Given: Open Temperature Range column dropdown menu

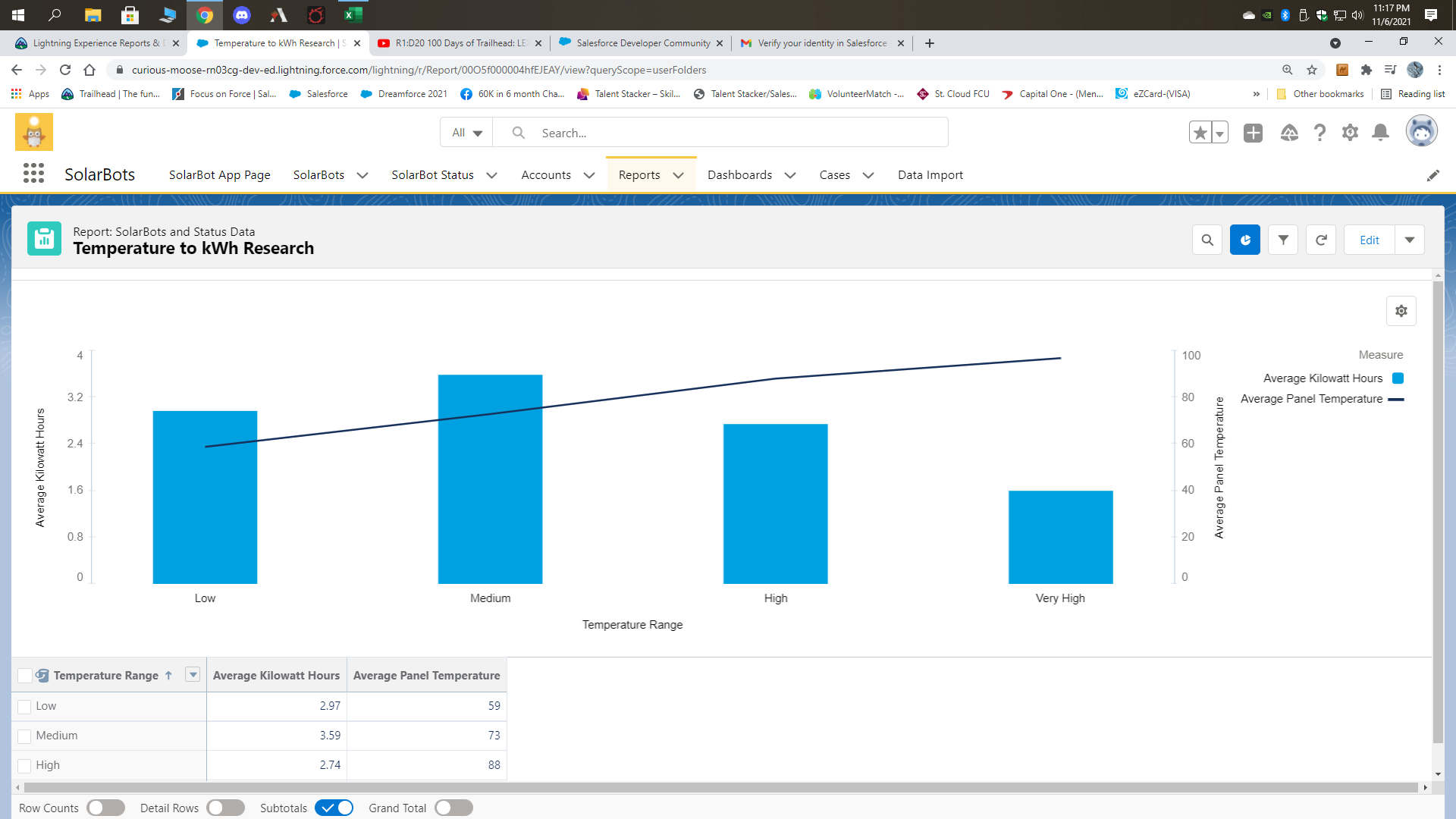Looking at the screenshot, I should [x=193, y=675].
